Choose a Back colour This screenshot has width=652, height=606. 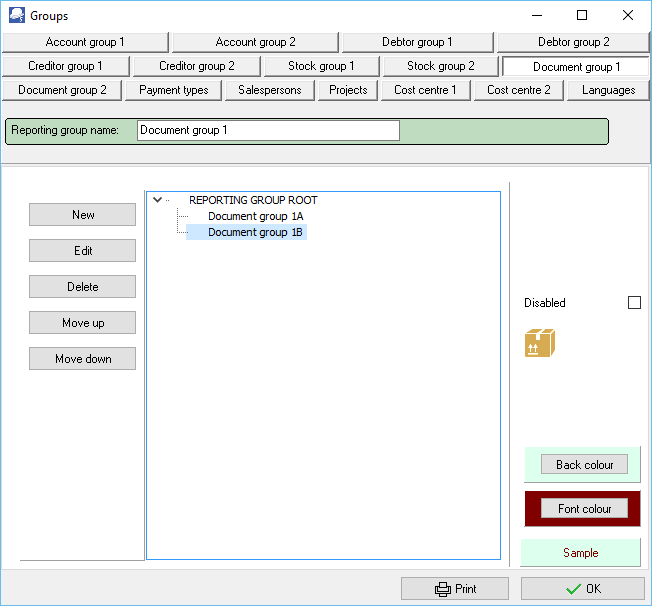pos(584,465)
